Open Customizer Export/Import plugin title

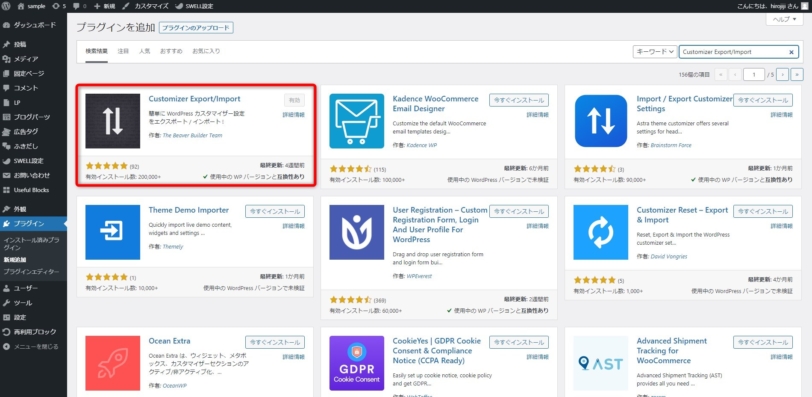(194, 99)
